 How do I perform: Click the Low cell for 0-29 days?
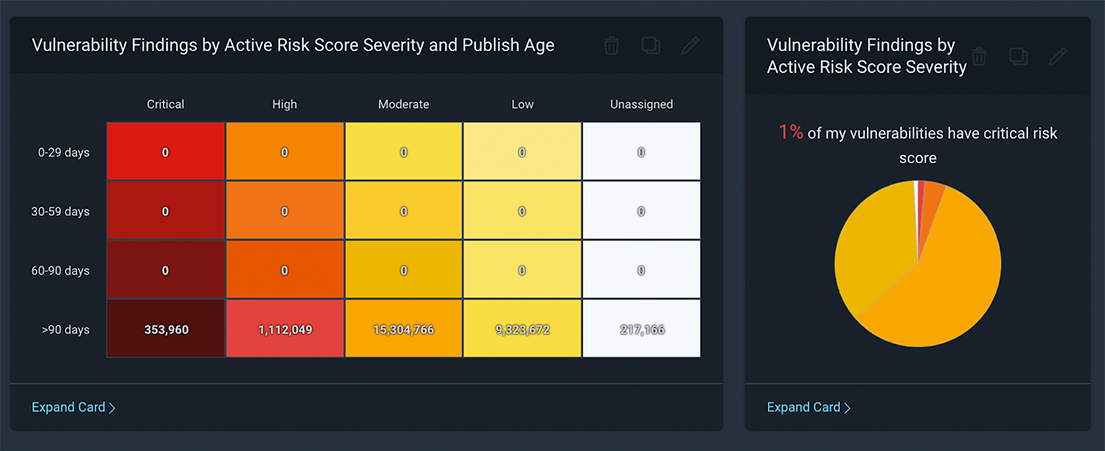[522, 152]
